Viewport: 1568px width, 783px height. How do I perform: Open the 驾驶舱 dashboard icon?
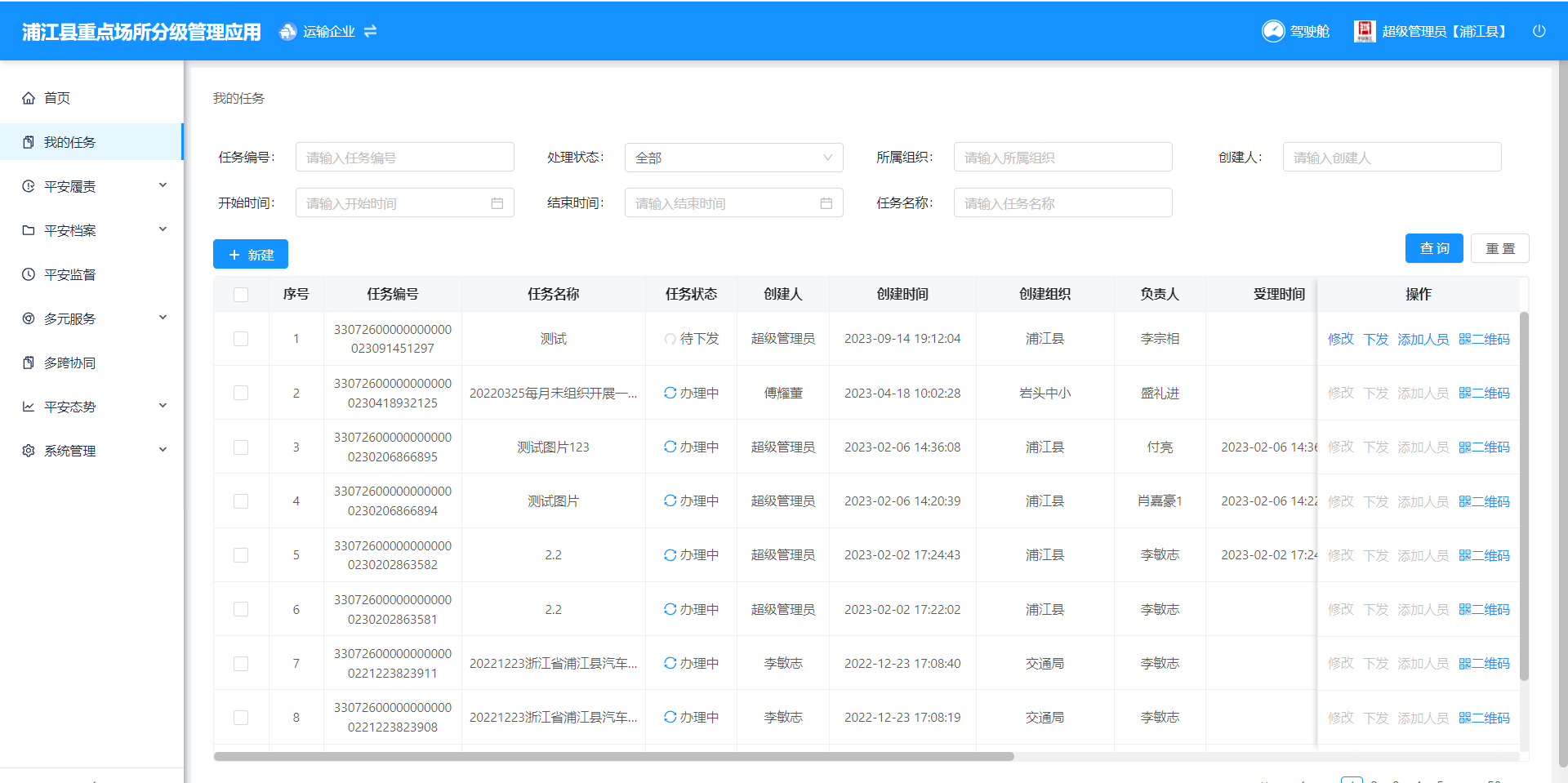pos(1273,31)
